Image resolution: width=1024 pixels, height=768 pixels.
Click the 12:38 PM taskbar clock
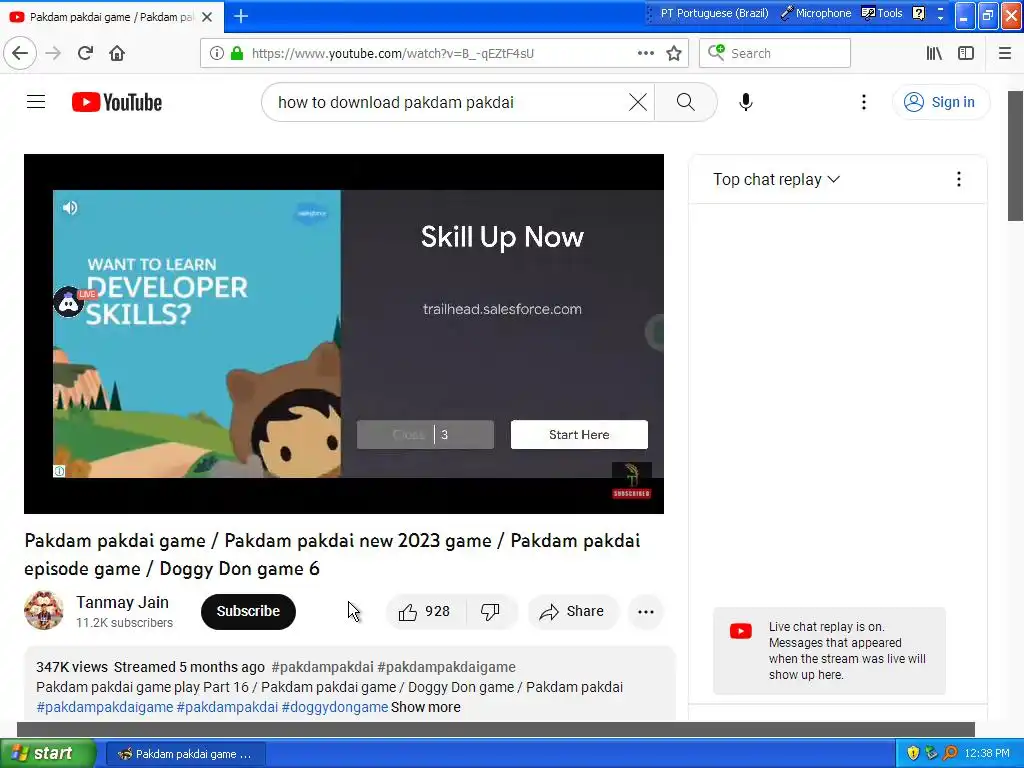click(987, 753)
